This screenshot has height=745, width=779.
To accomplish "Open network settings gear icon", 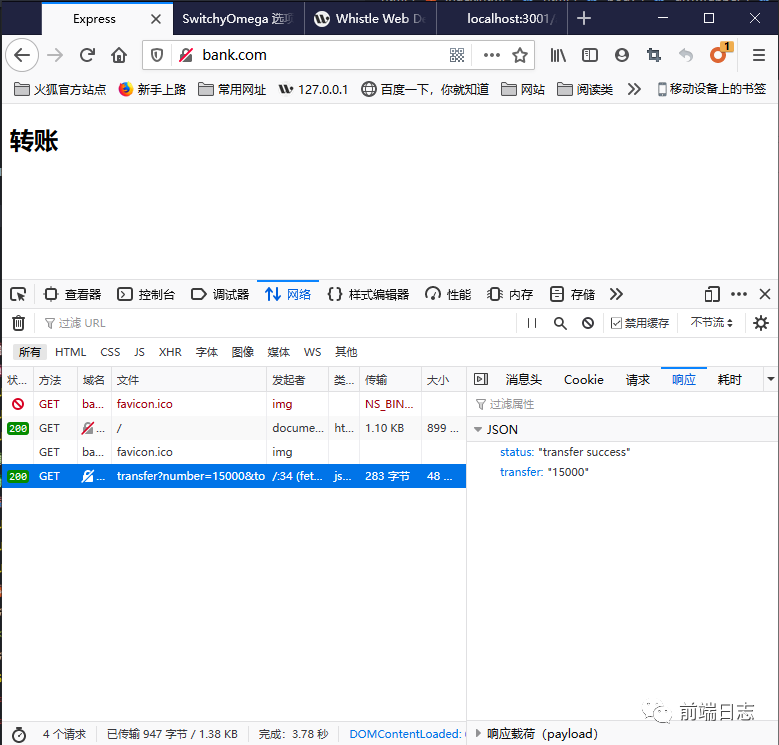I will (x=761, y=323).
